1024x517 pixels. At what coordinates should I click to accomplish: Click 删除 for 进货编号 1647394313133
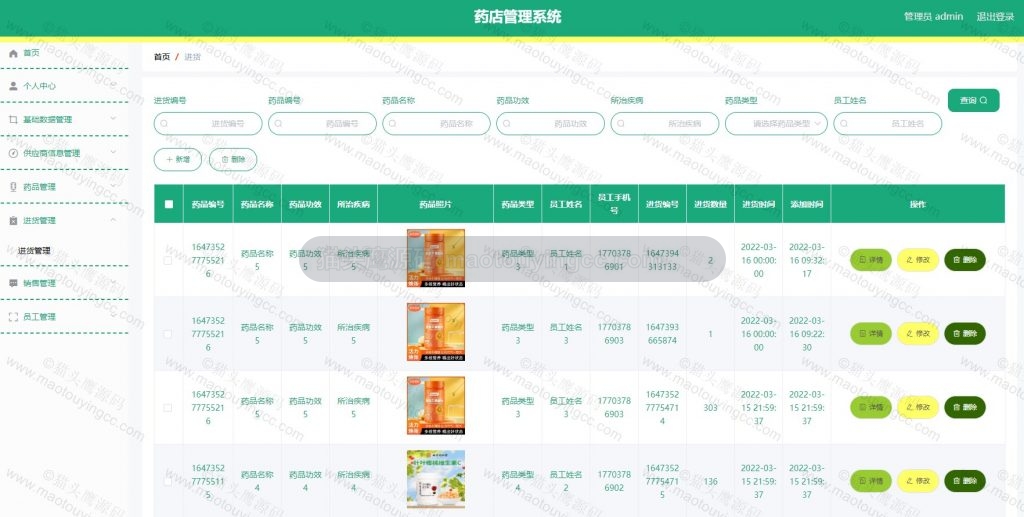pos(965,260)
